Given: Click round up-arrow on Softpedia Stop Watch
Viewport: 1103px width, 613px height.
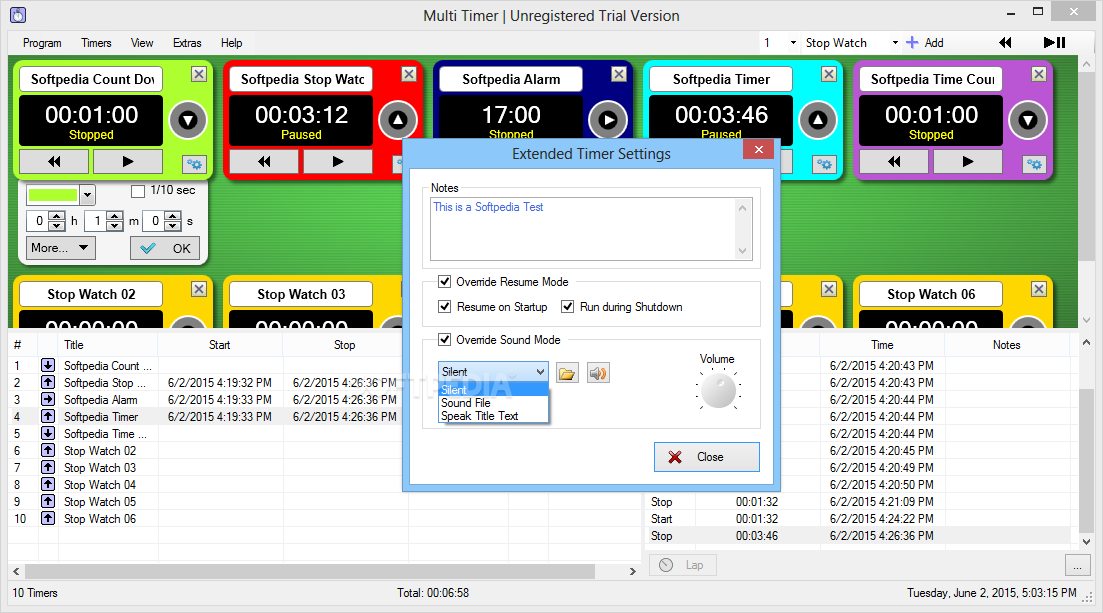Looking at the screenshot, I should (x=397, y=120).
